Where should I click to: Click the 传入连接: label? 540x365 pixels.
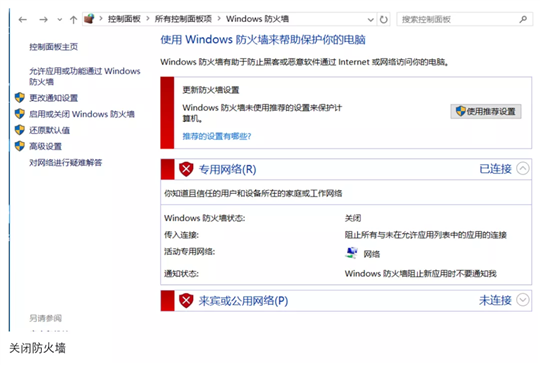coord(181,235)
